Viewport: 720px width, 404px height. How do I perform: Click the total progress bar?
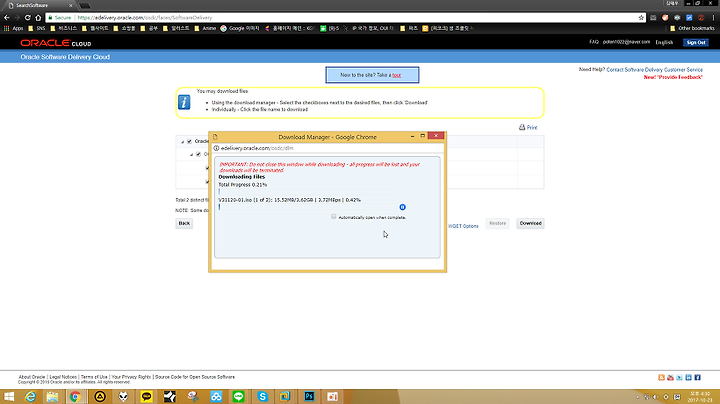307,191
